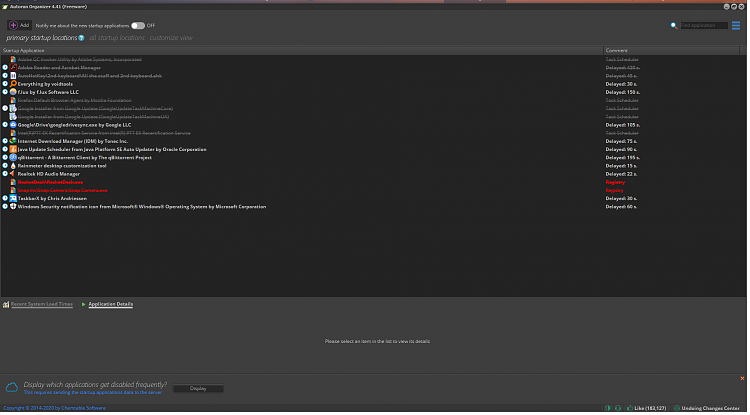Click the Windows Security shield icon
Viewport: 750px width, 415px height.
click(13, 207)
